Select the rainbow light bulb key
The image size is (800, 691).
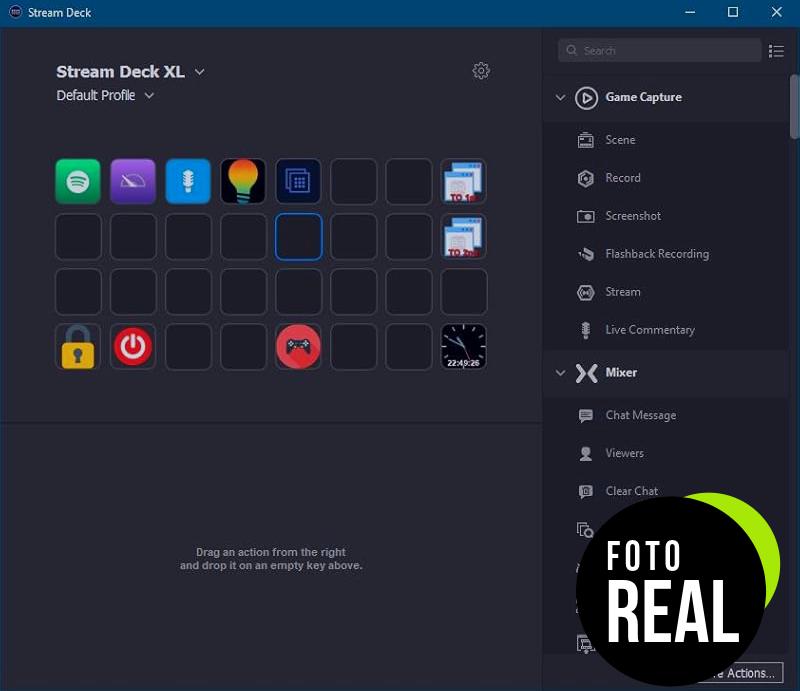(243, 182)
